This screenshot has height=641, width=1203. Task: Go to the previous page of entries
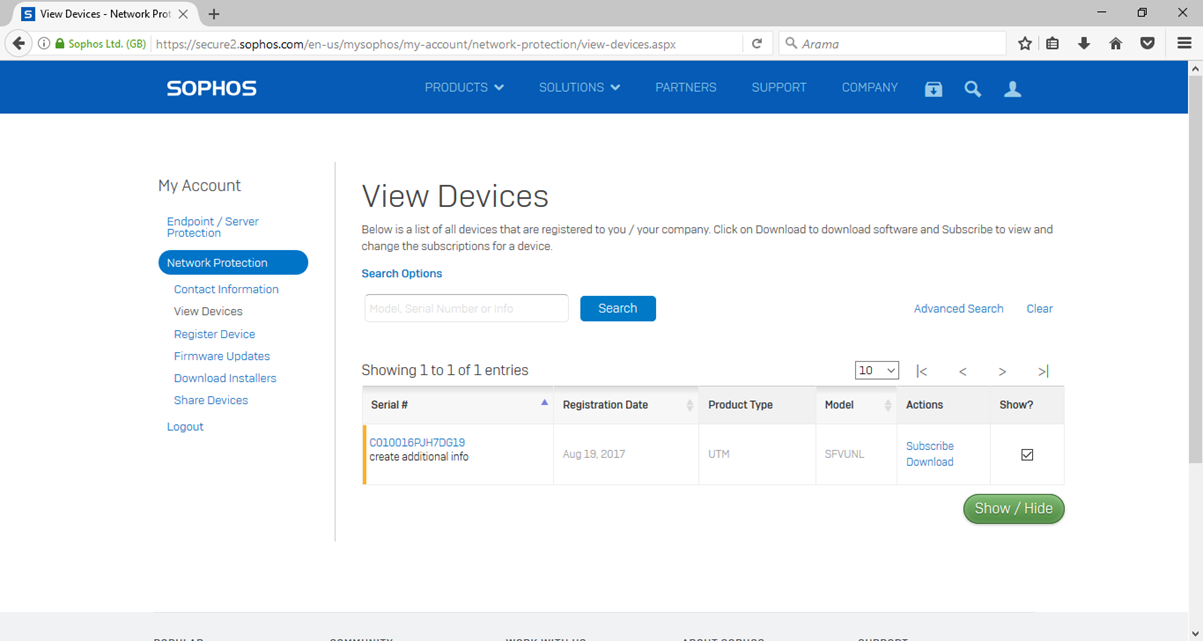point(963,371)
